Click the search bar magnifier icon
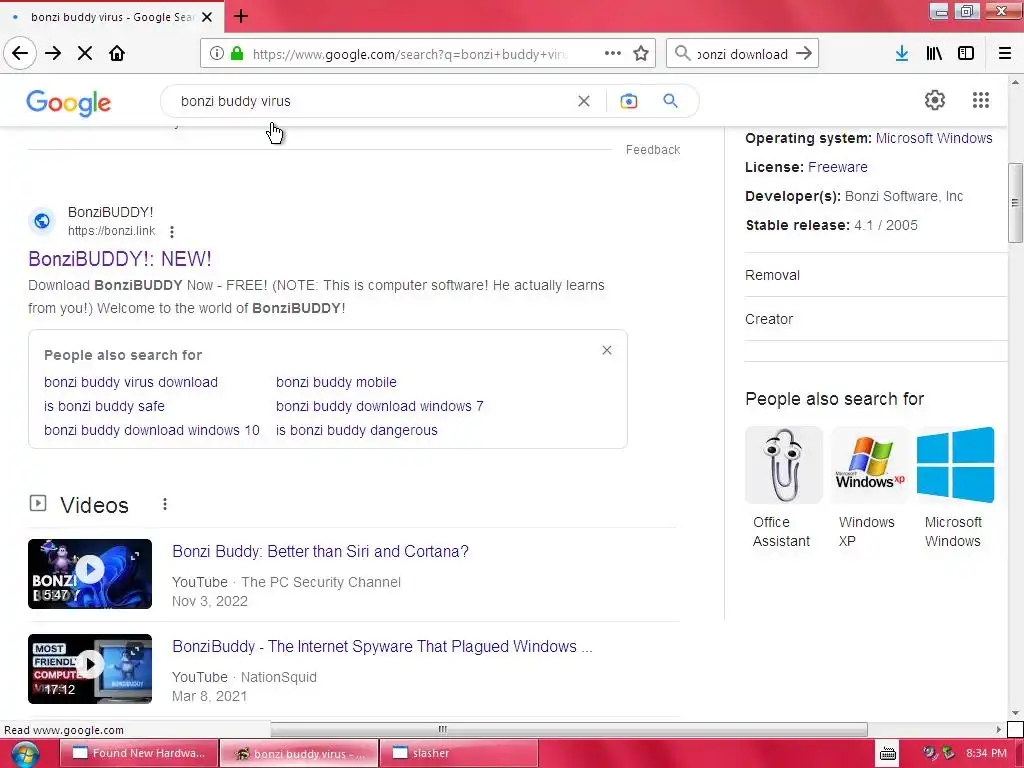The image size is (1024, 768). 682,53
